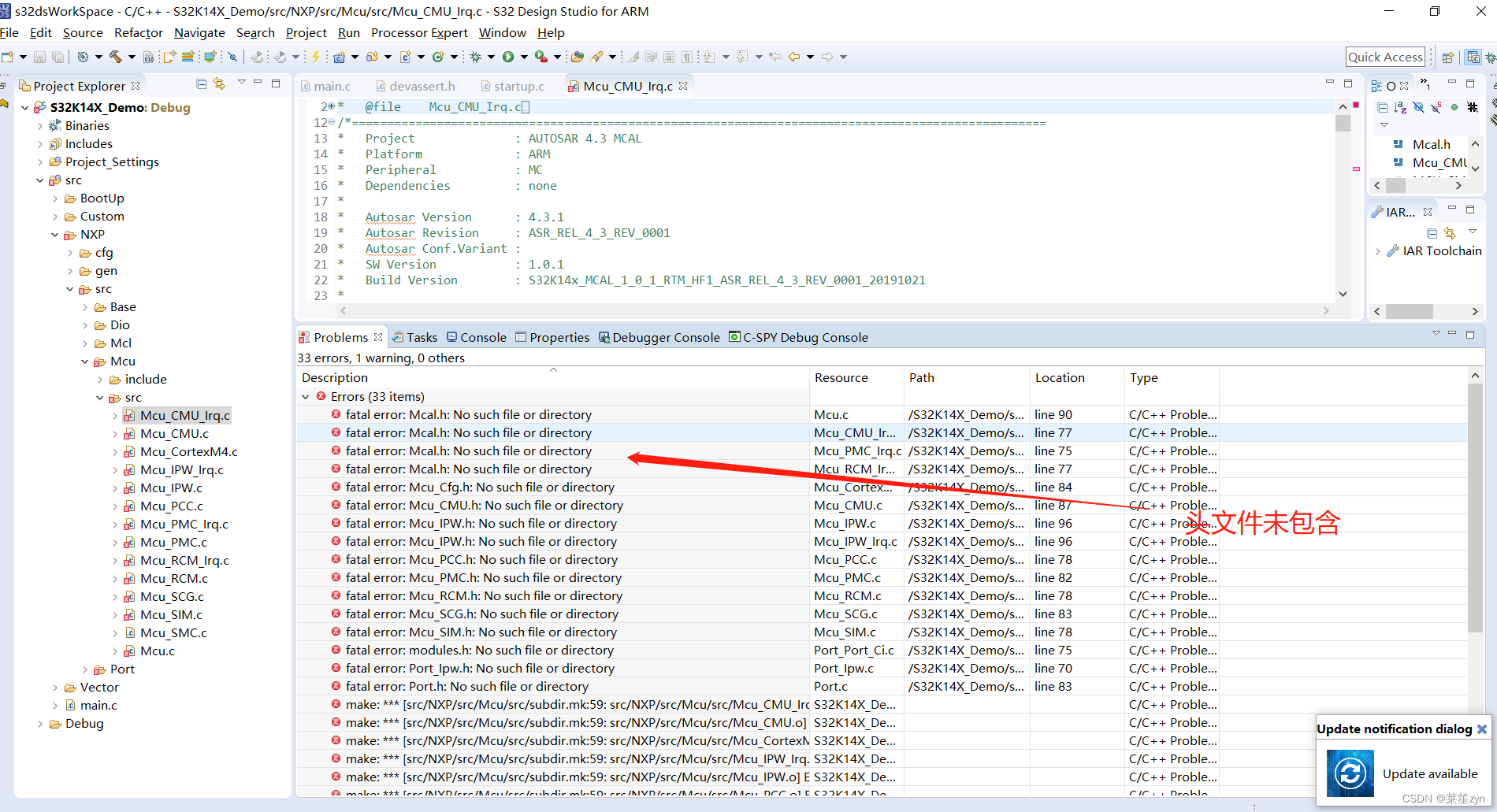Toggle Hide Static Members in Outline
1497x812 pixels.
pos(1436,107)
